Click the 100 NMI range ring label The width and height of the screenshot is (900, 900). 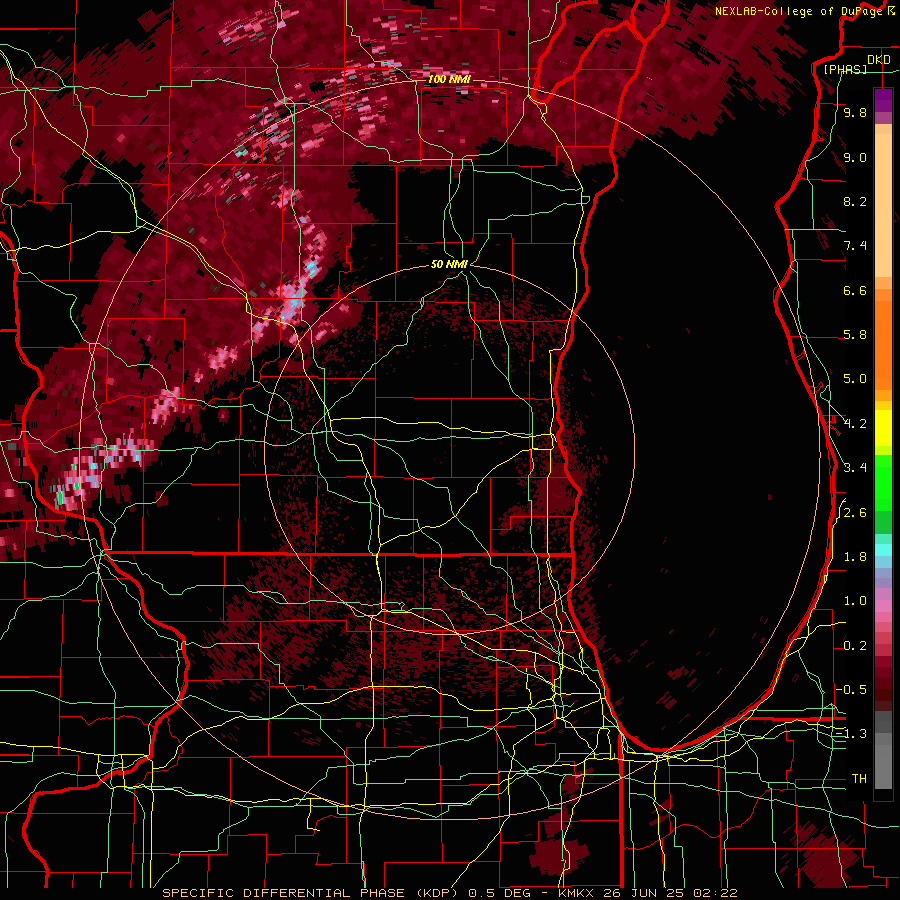449,79
